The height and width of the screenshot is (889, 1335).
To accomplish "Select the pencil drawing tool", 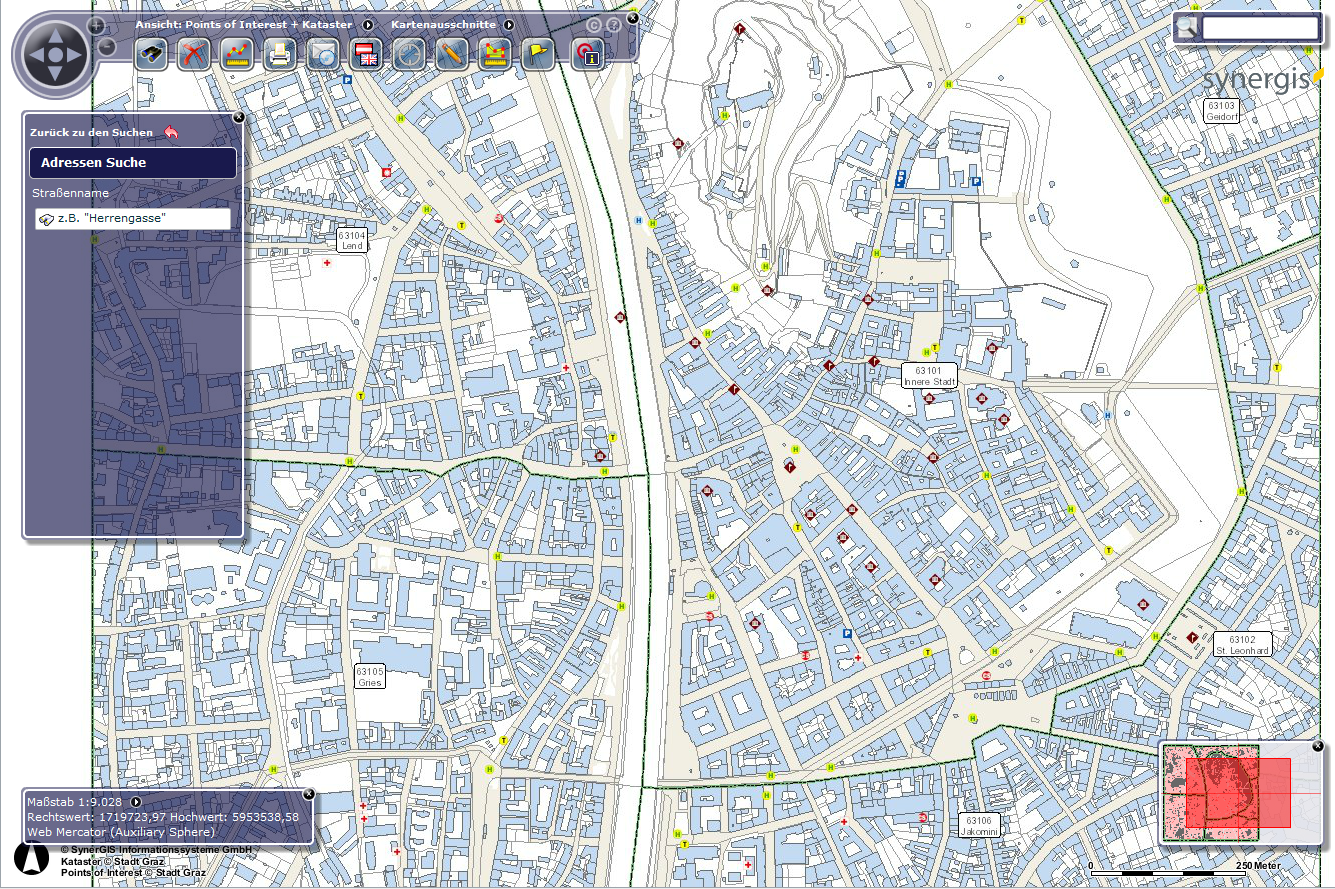I will click(452, 55).
